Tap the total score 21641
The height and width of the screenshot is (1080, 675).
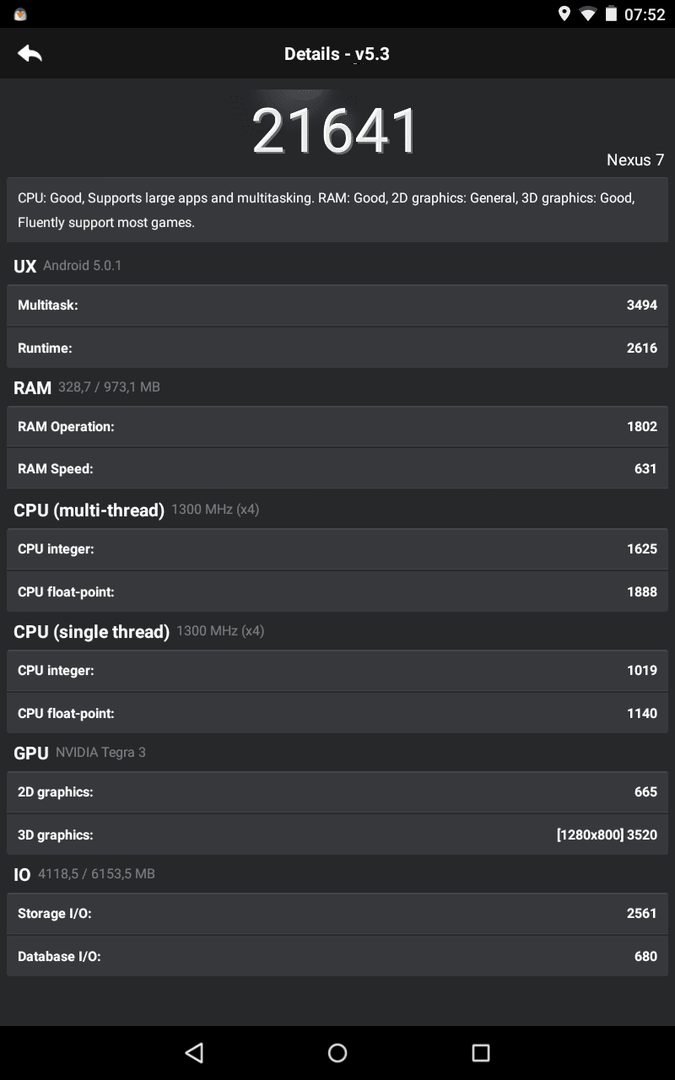(x=335, y=130)
